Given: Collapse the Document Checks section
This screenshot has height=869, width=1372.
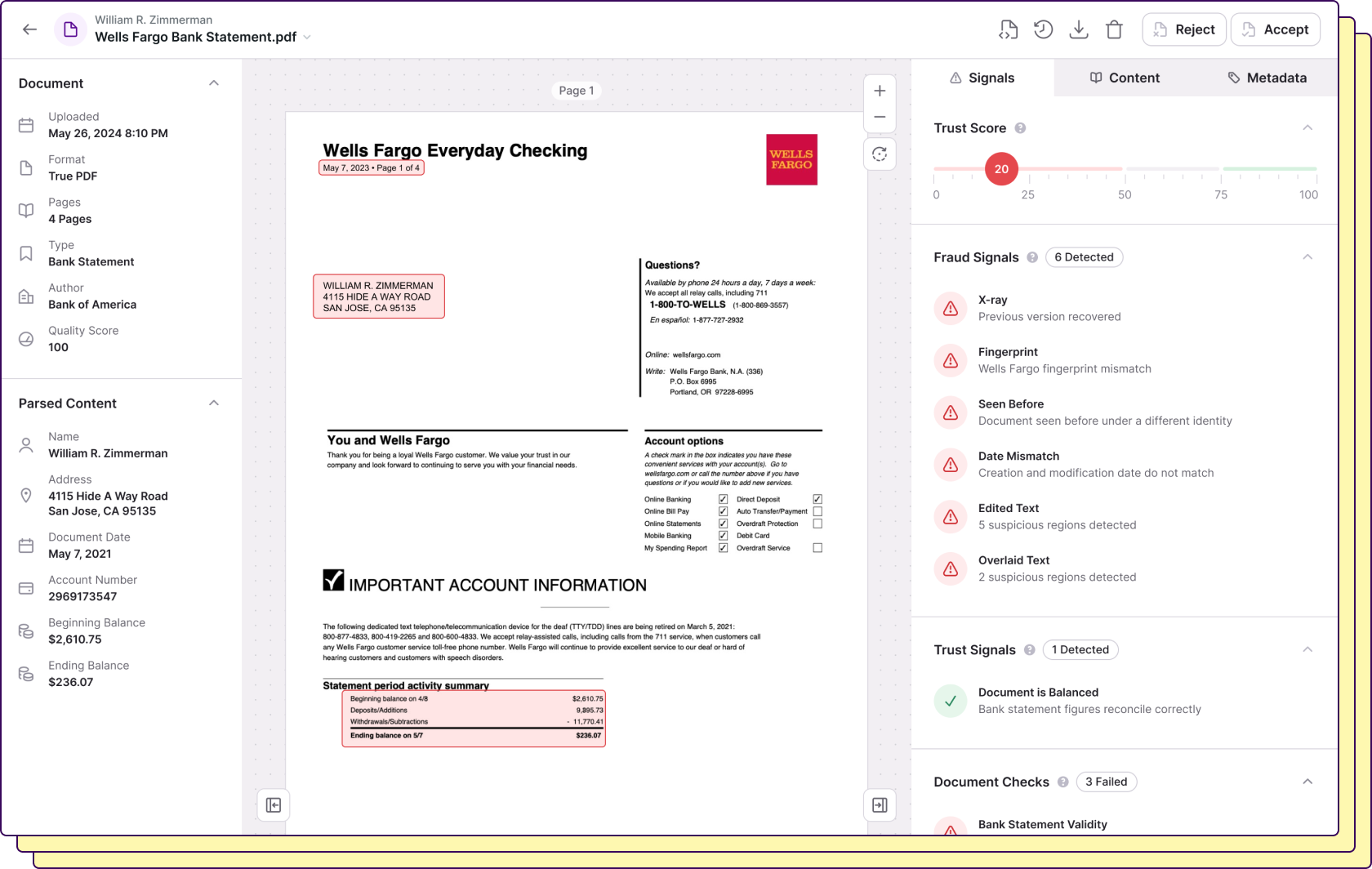Looking at the screenshot, I should pyautogui.click(x=1307, y=782).
